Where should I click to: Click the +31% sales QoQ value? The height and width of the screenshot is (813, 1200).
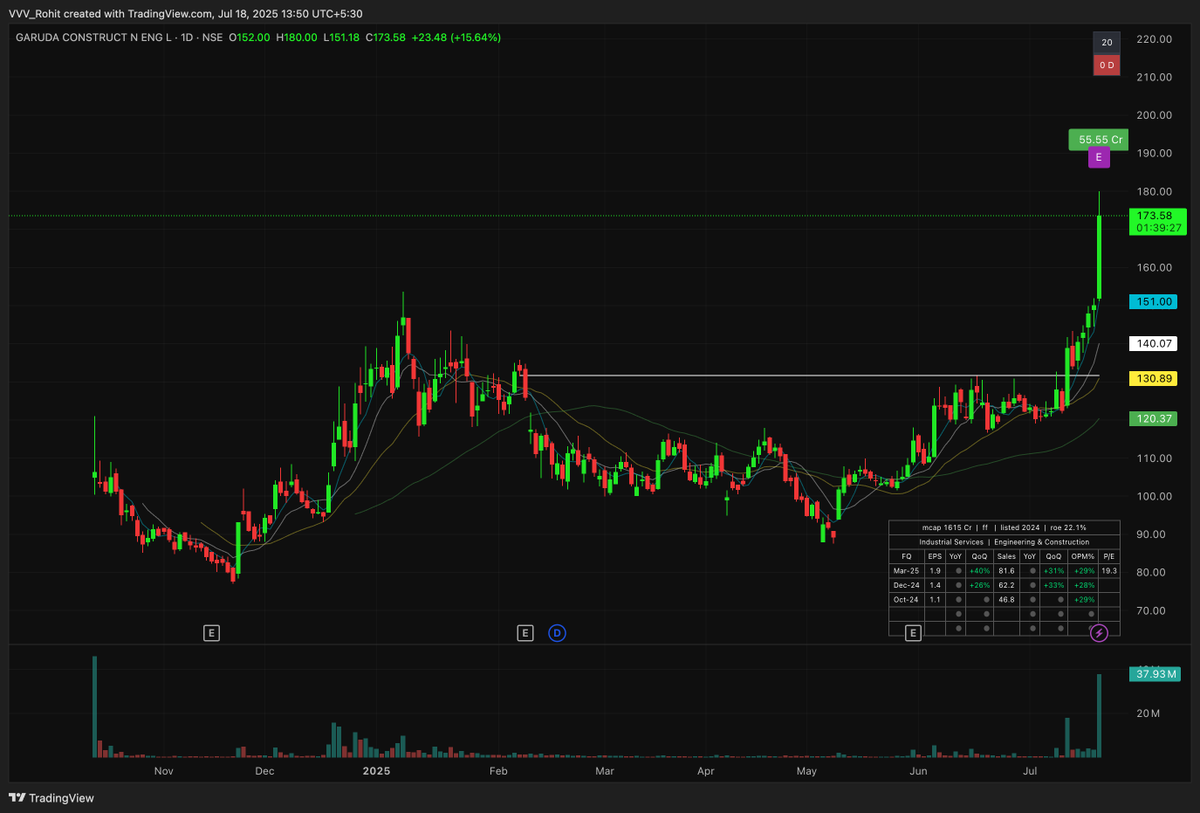coord(1054,570)
